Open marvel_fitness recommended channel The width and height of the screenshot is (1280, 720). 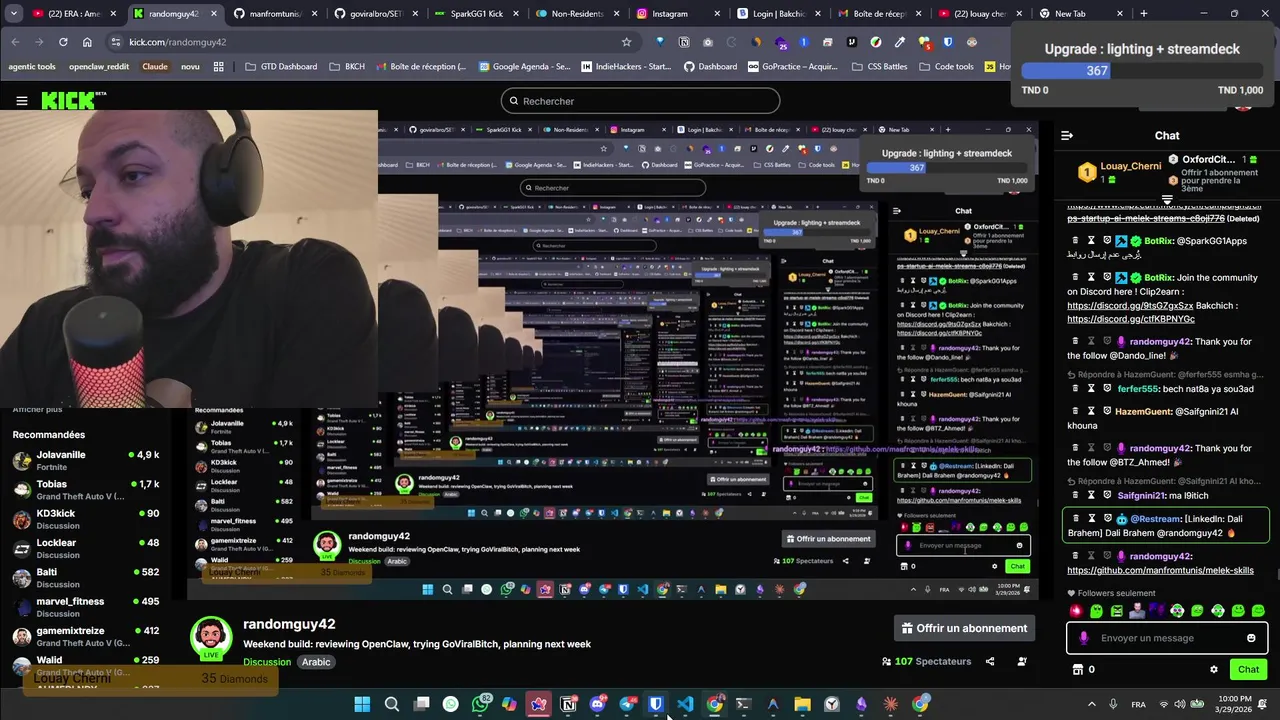tap(85, 607)
